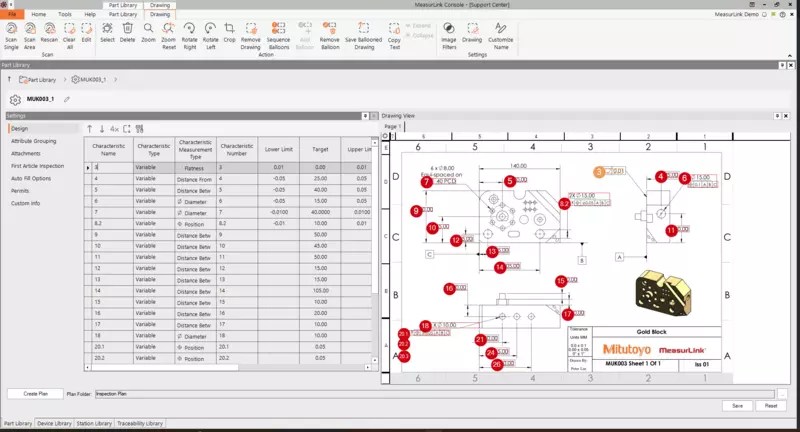Image resolution: width=800 pixels, height=432 pixels.
Task: Activate the Select tool in ribbon
Action: pos(107,32)
